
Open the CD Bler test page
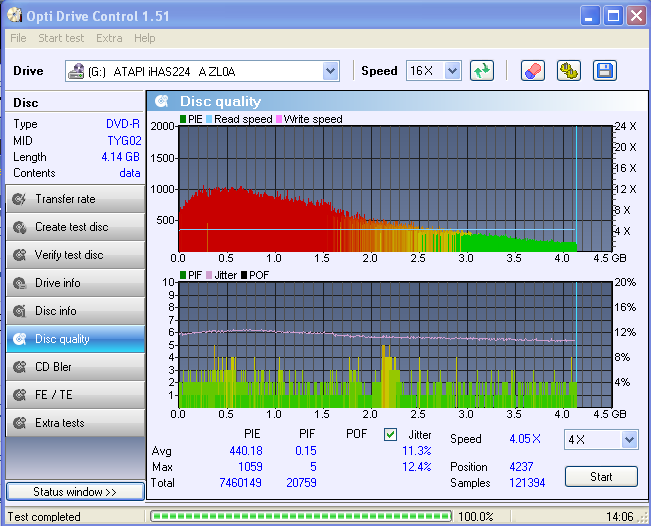75,367
